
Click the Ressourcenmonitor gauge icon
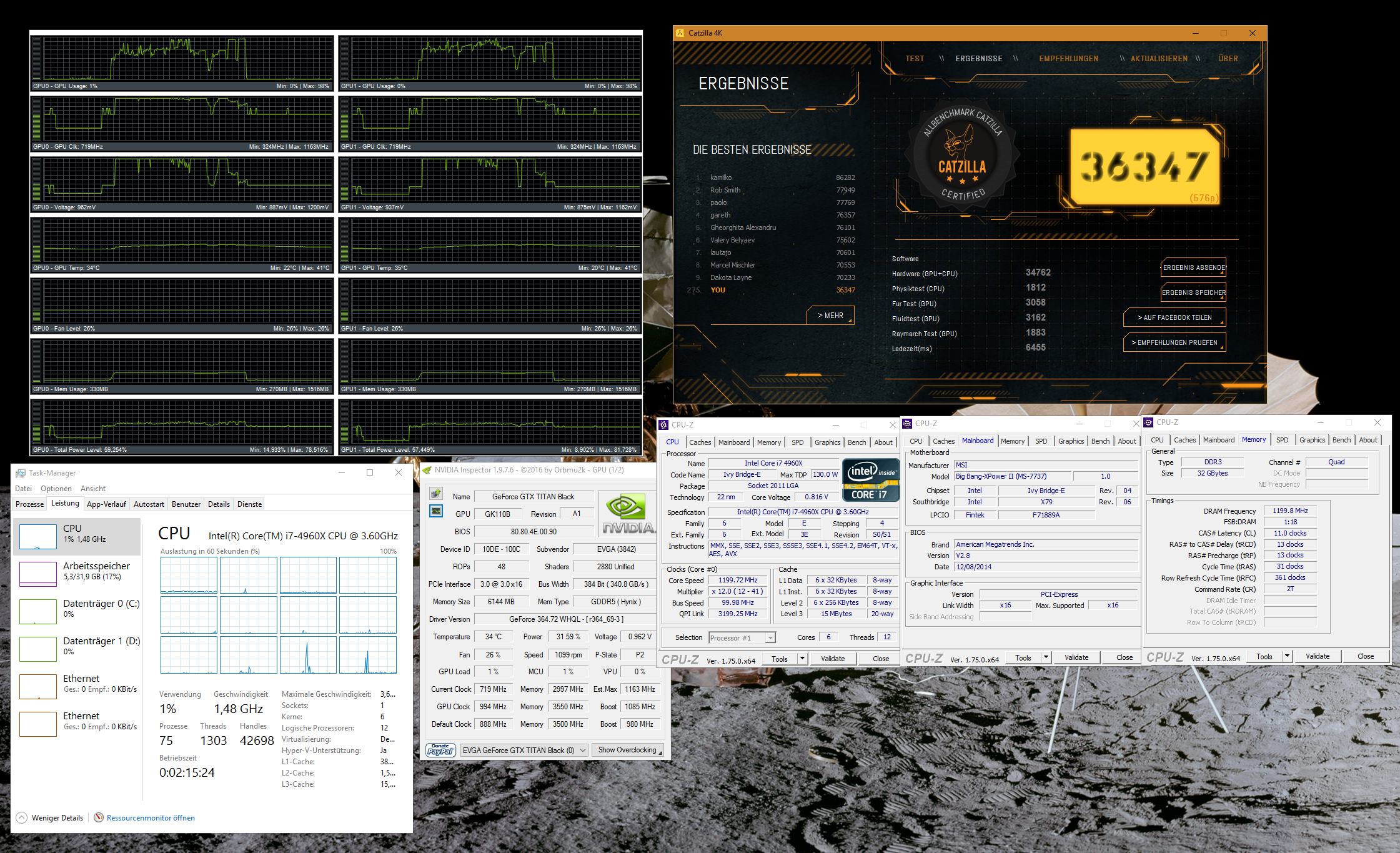[x=99, y=817]
